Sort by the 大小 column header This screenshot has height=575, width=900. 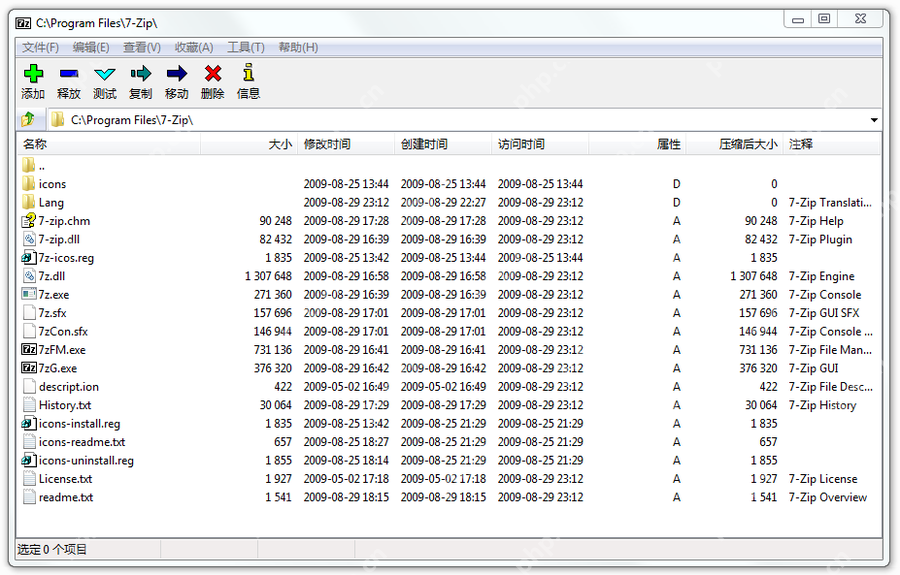(x=249, y=144)
